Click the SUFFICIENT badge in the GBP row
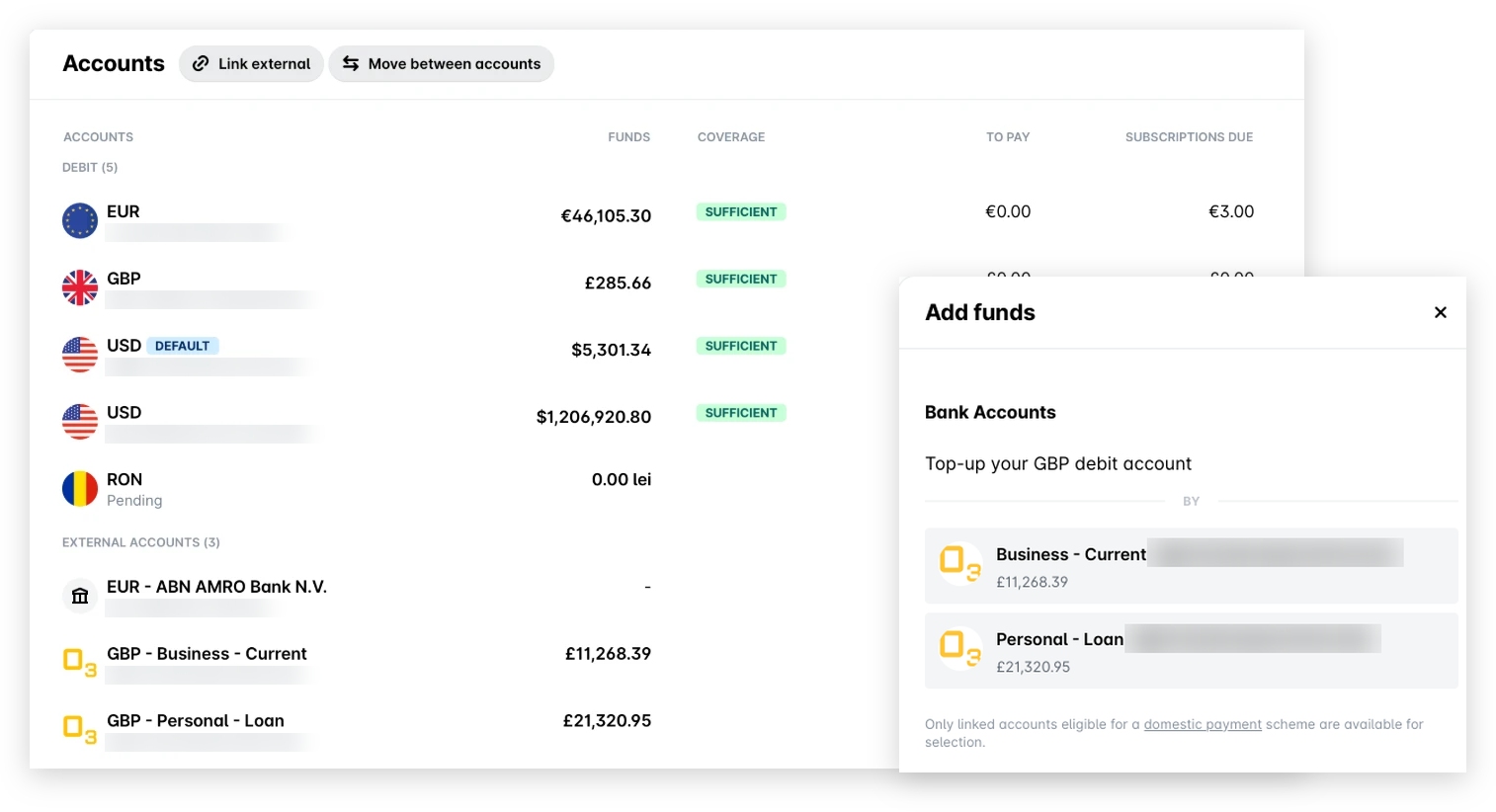 click(x=741, y=279)
